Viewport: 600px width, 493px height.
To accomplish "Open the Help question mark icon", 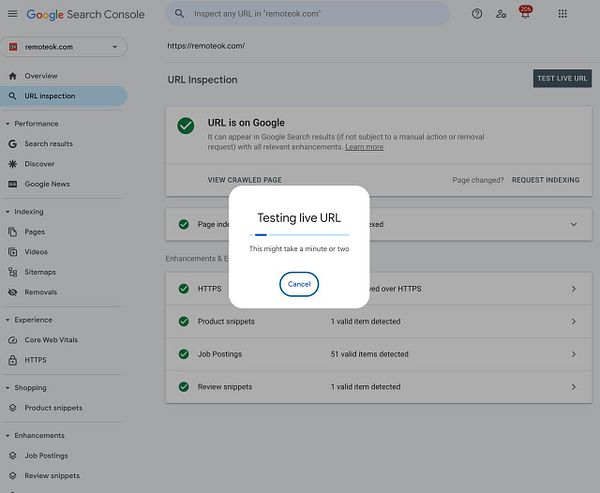I will pos(477,14).
